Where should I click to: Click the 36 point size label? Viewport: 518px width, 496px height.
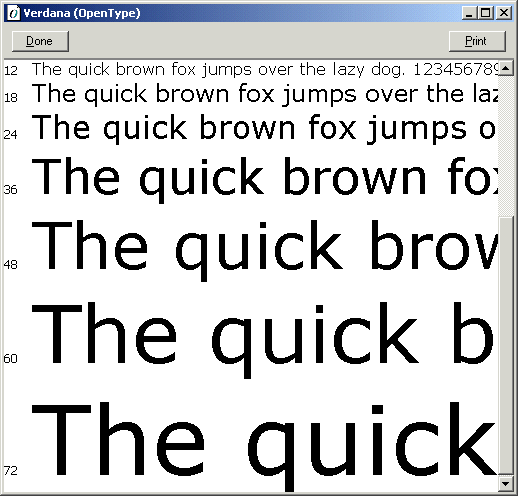pyautogui.click(x=10, y=190)
